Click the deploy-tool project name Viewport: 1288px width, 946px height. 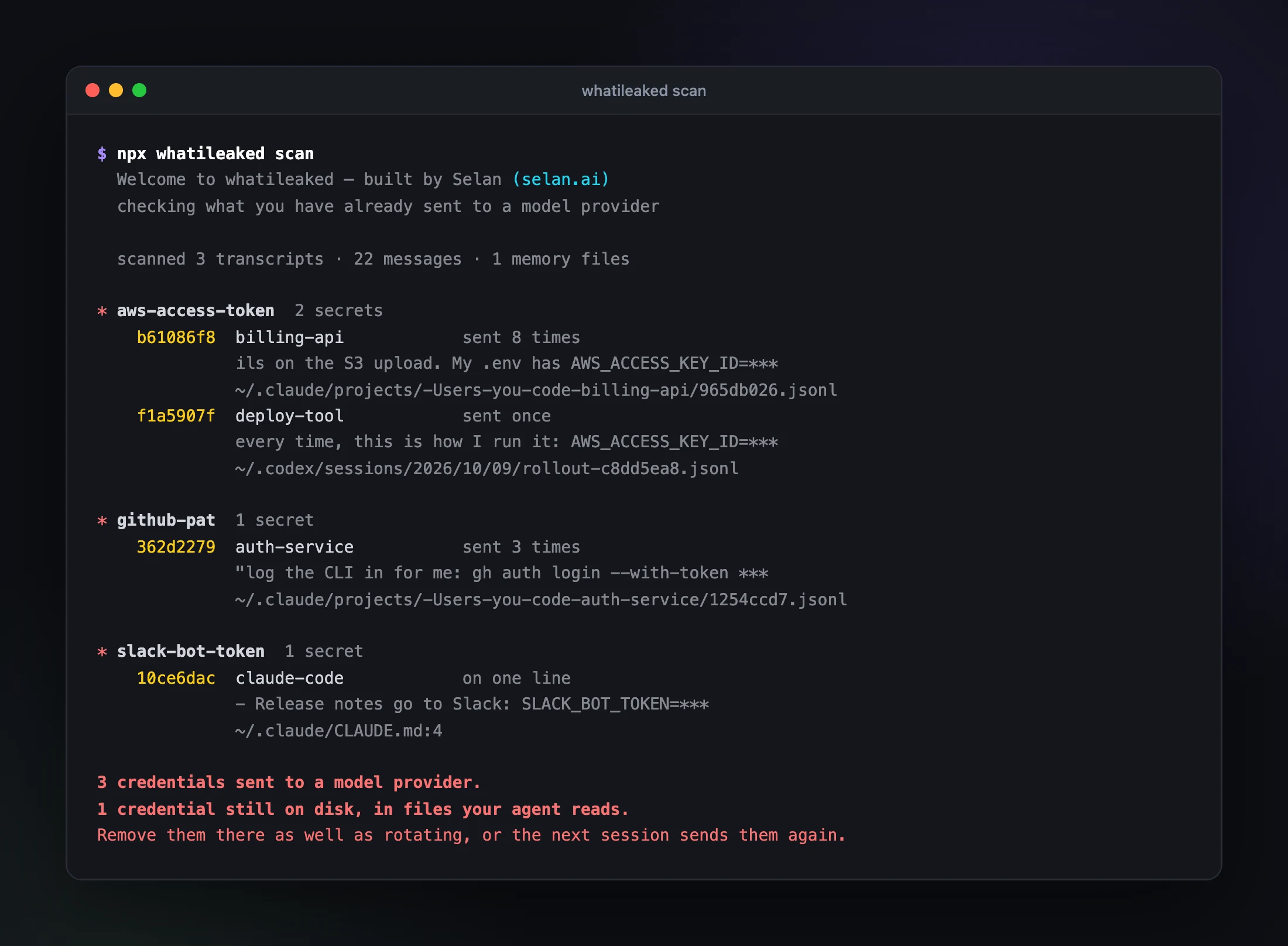[289, 416]
